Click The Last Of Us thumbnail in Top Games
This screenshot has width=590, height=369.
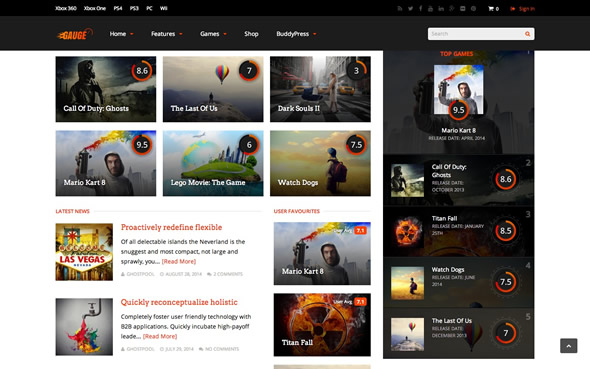(407, 334)
